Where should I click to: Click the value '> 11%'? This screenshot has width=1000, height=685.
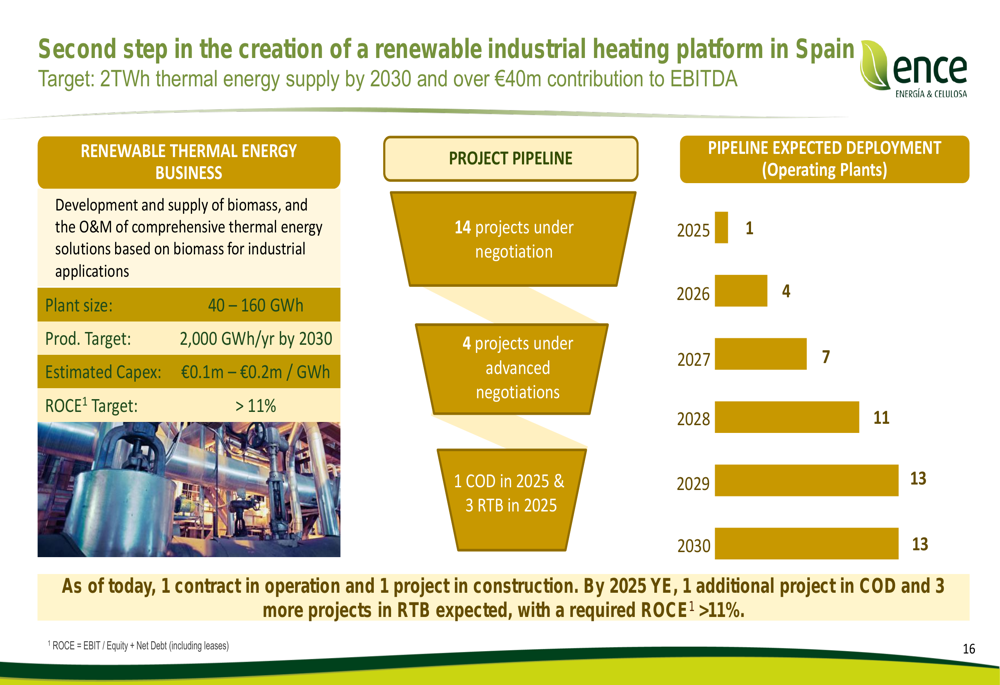[255, 406]
